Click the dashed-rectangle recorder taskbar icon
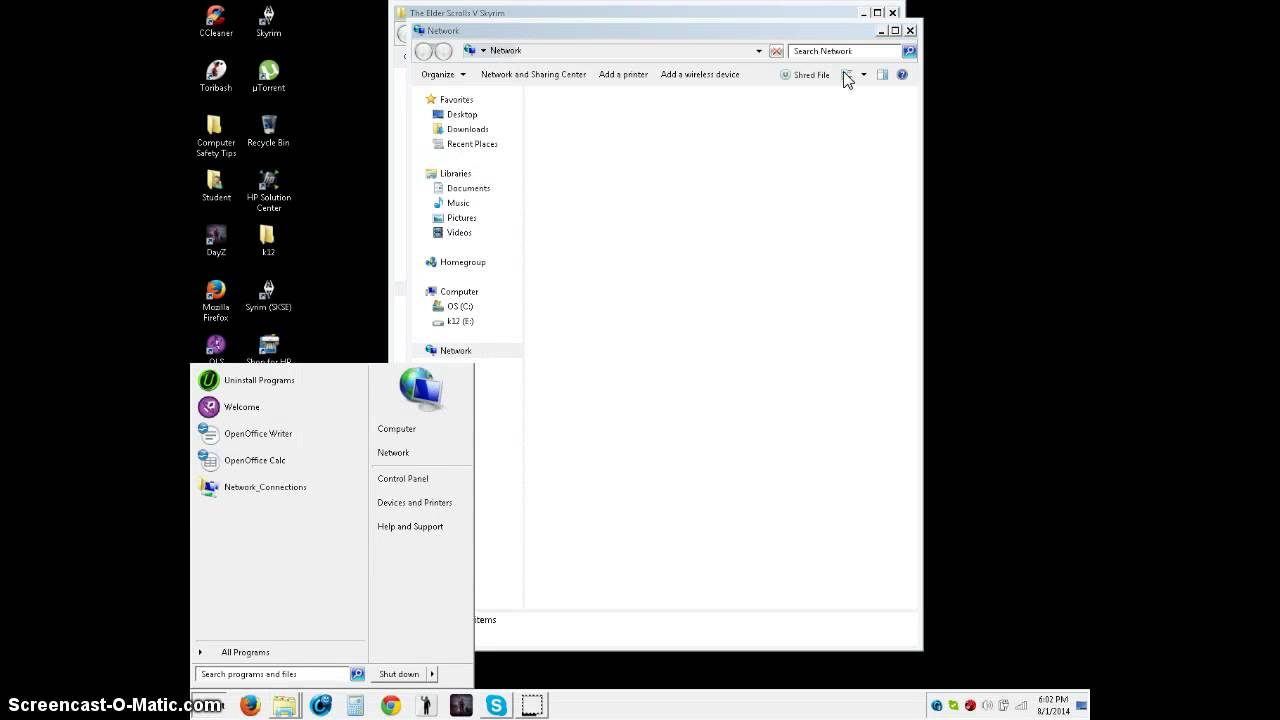This screenshot has width=1280, height=720. (x=532, y=706)
